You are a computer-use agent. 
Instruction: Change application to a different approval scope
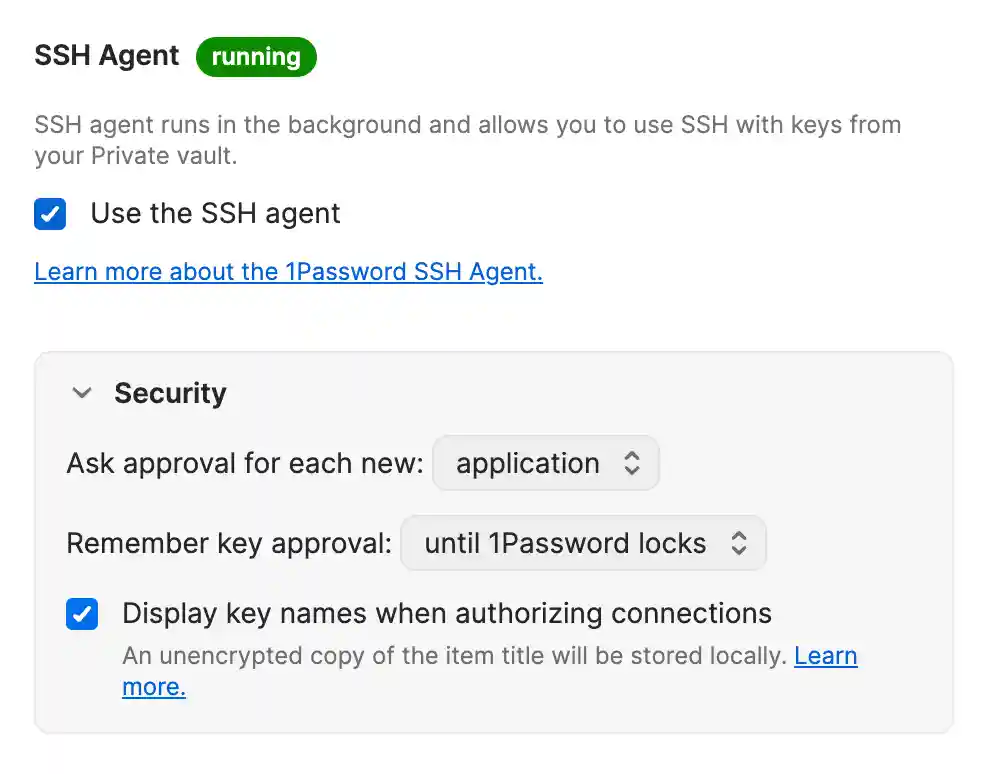546,463
